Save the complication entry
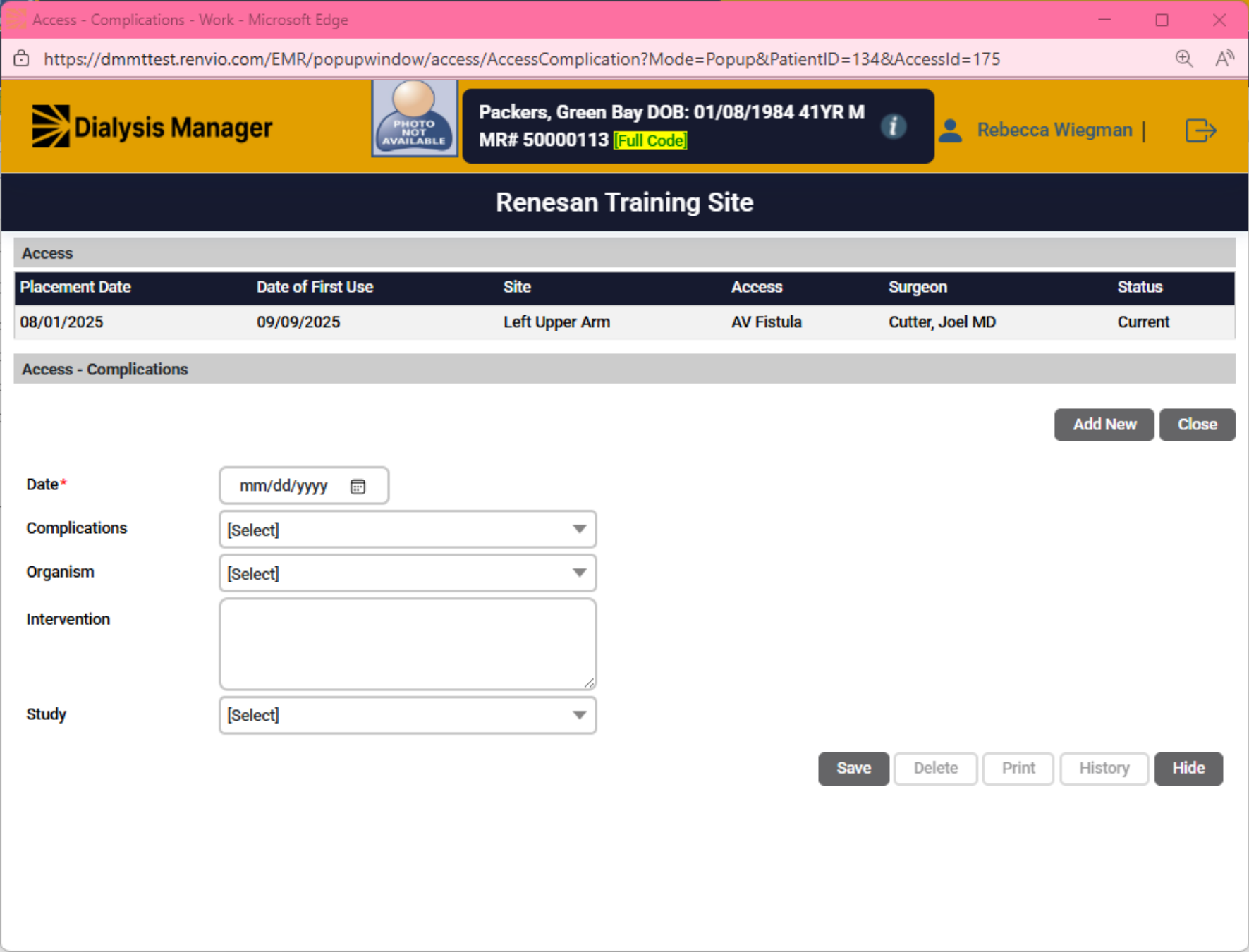Viewport: 1249px width, 952px height. coord(853,768)
